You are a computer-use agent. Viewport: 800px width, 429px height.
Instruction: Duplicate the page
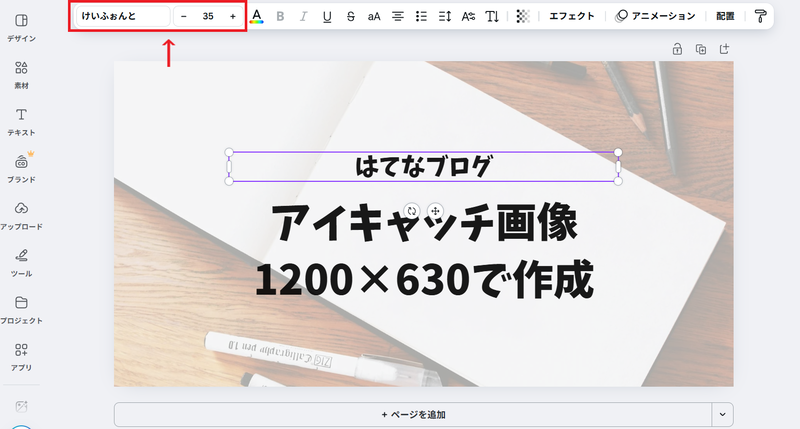[x=701, y=49]
